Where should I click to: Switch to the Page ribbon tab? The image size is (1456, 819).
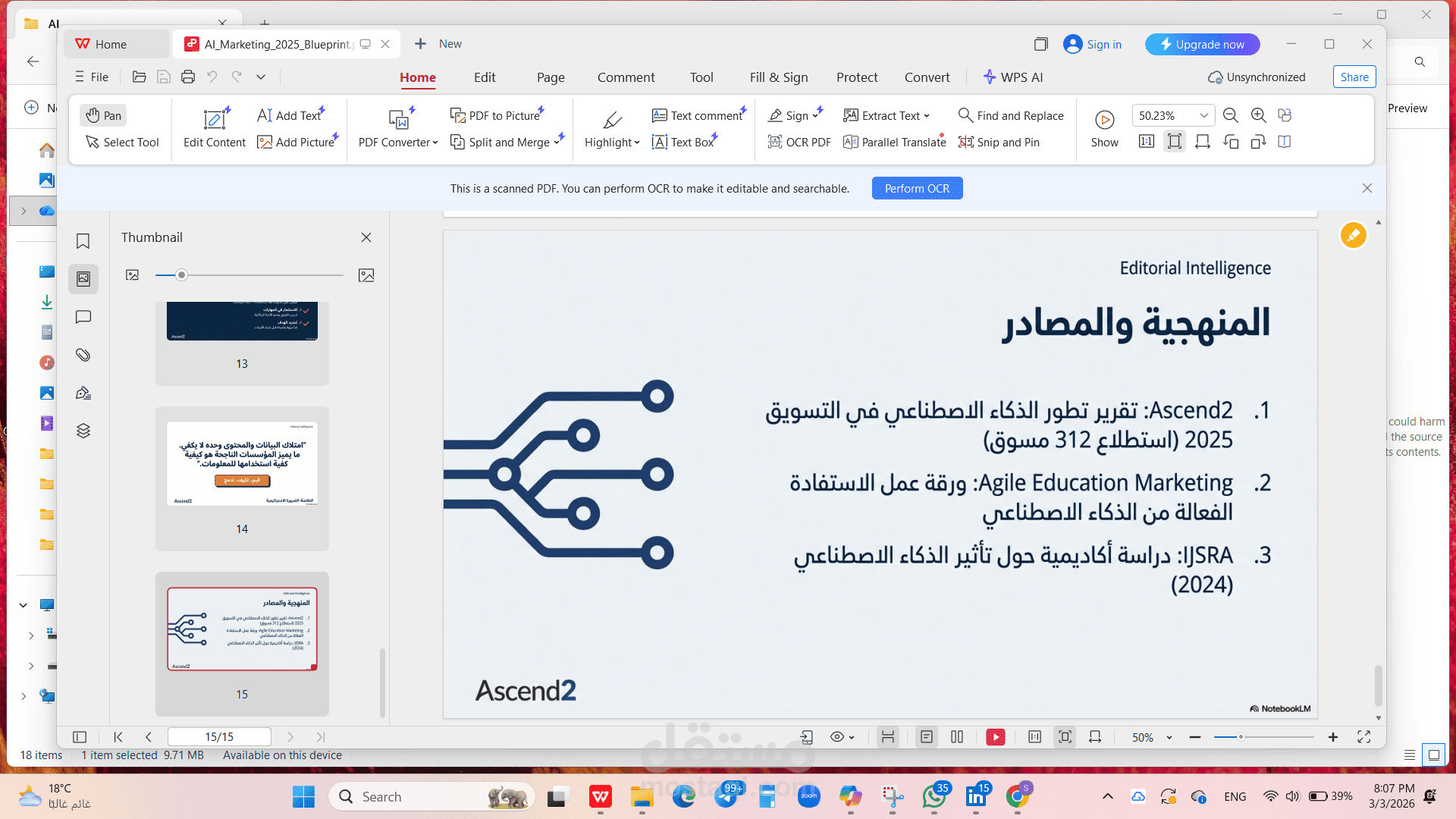click(x=551, y=77)
